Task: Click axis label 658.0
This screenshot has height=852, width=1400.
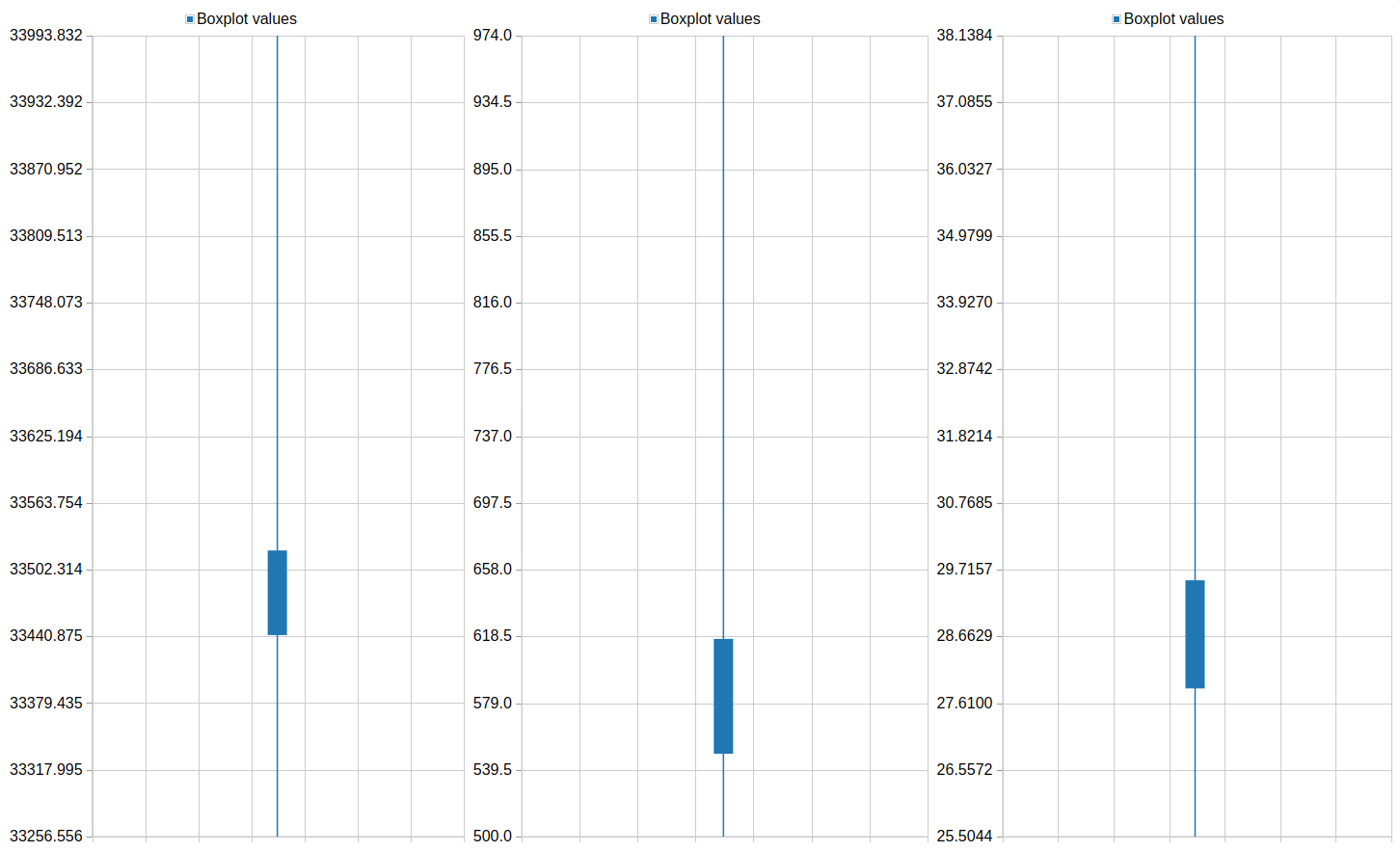Action: click(493, 570)
